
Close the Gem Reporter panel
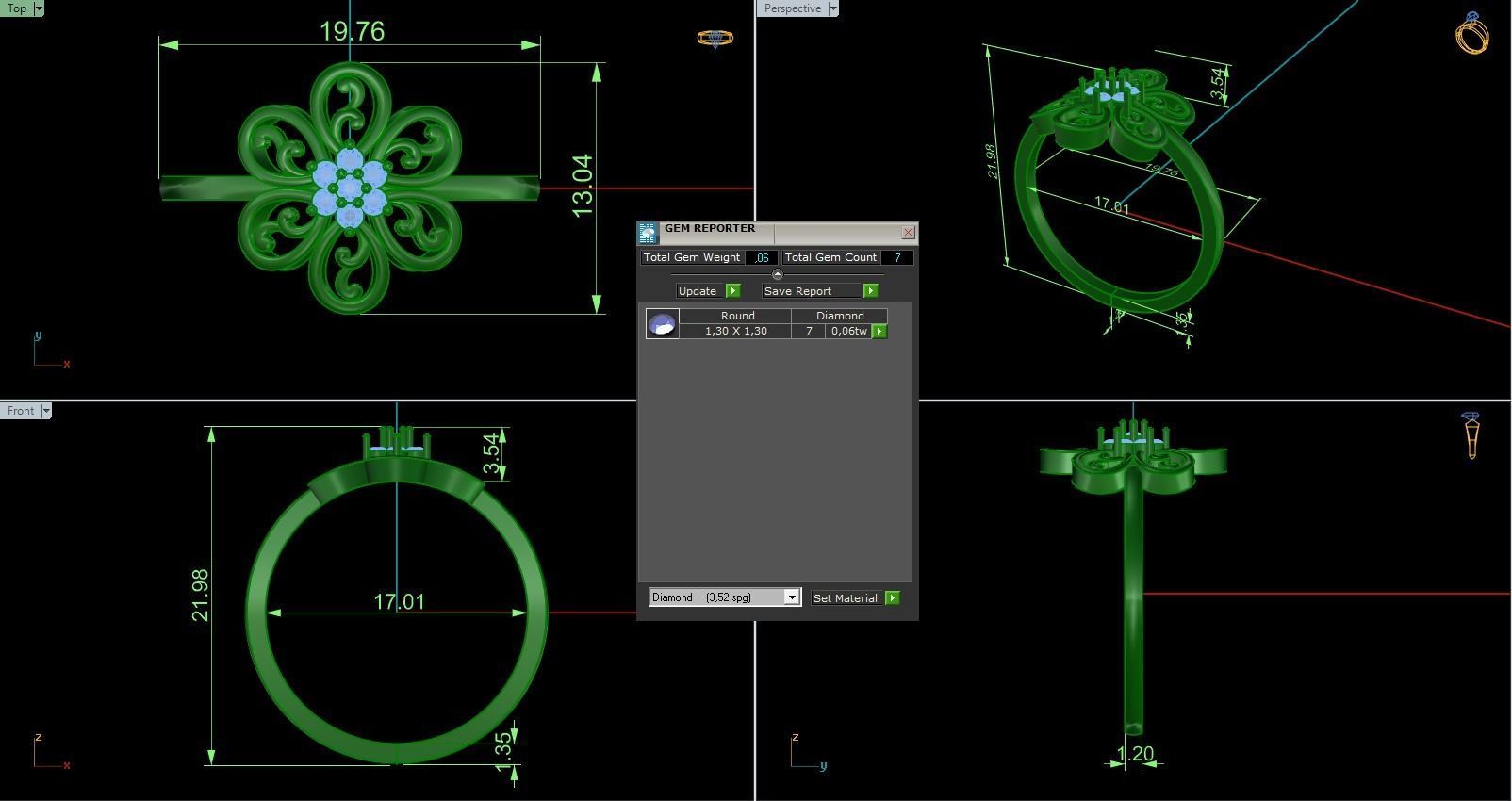908,232
